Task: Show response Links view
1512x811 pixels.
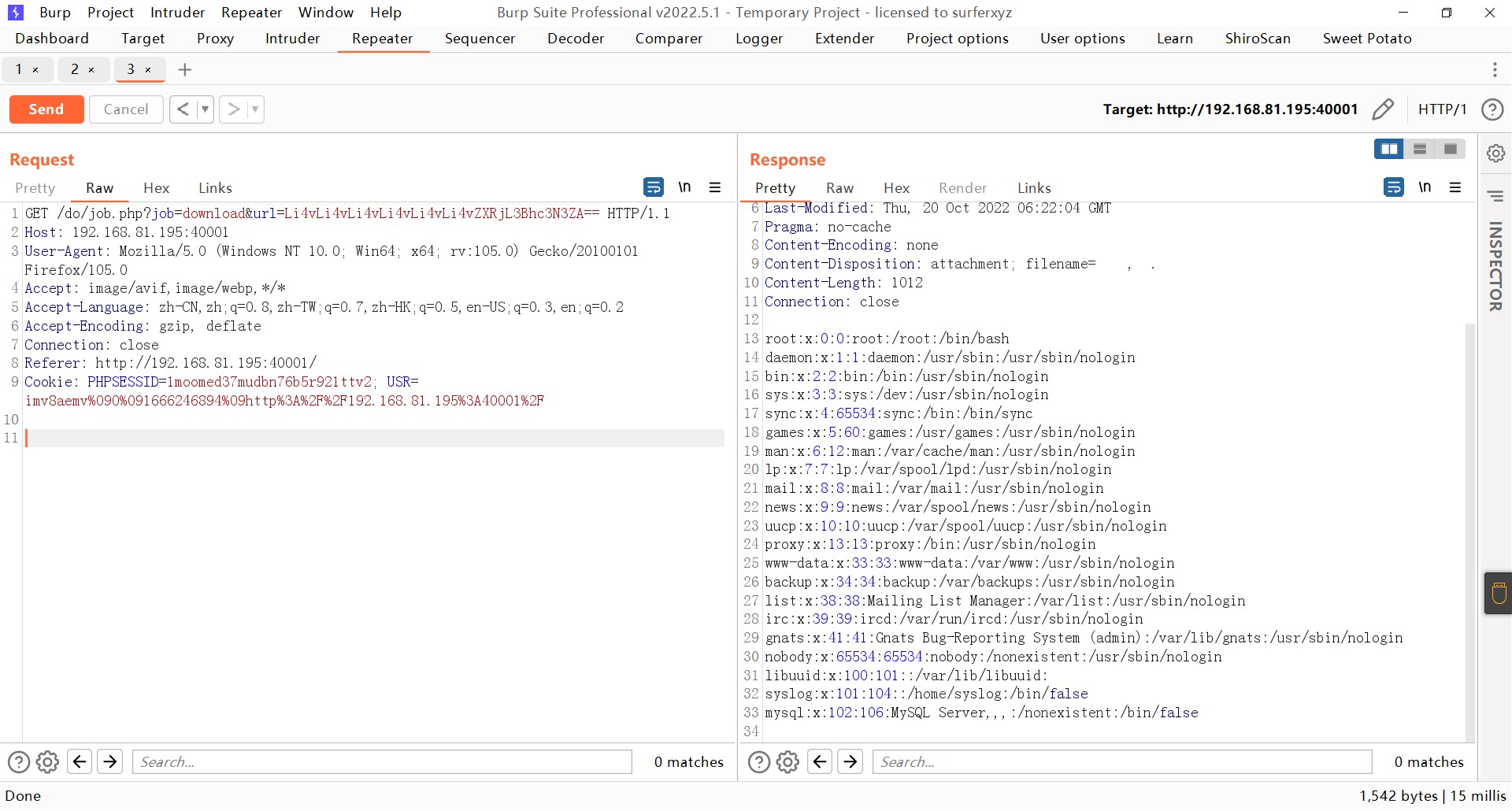Action: (x=1034, y=188)
